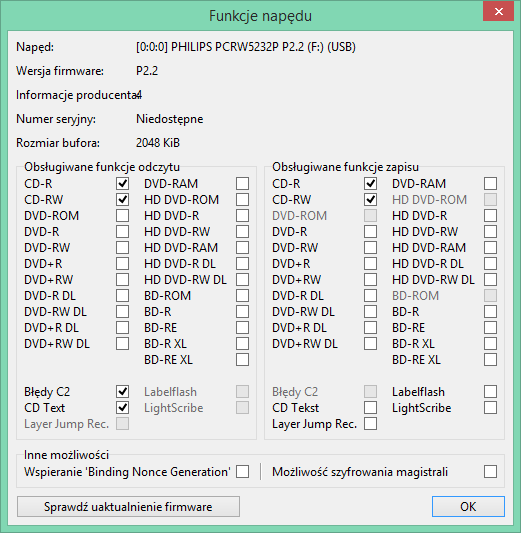Image resolution: width=521 pixels, height=533 pixels.
Task: Toggle DVD-R DL checkbox in read functions
Action: pos(122,295)
